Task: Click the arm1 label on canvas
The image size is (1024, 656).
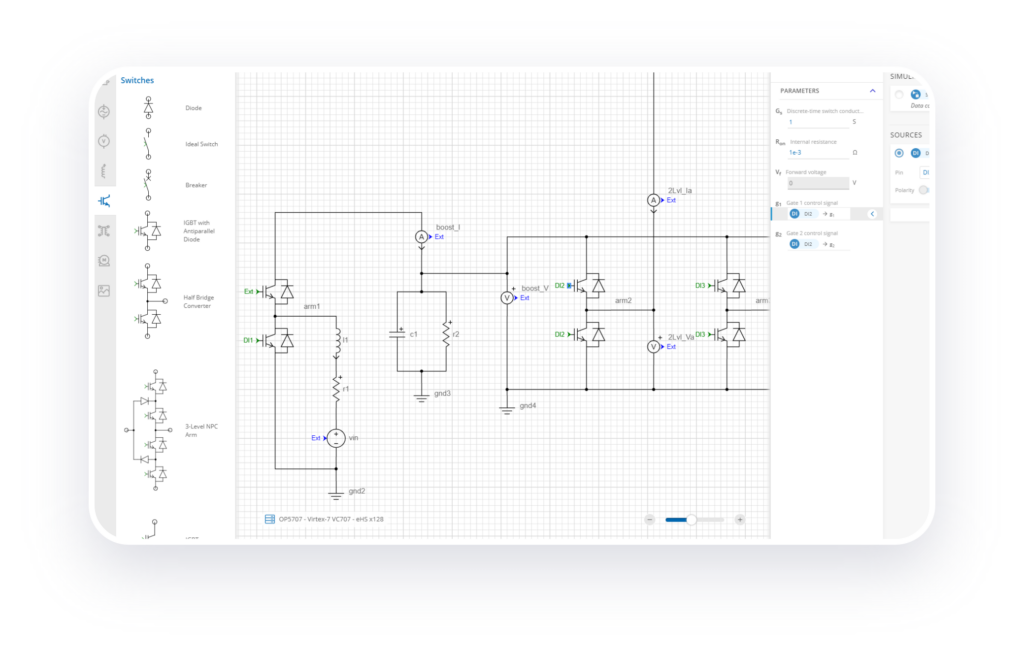Action: 312,306
